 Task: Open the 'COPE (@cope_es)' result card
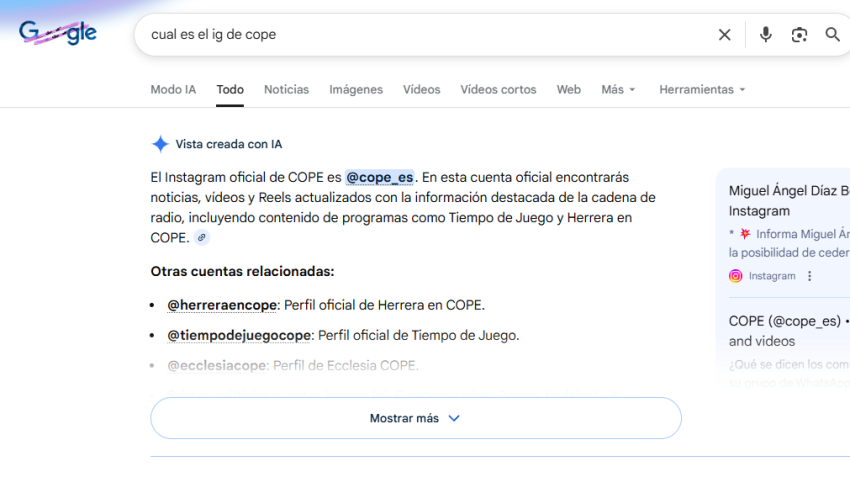click(x=789, y=331)
